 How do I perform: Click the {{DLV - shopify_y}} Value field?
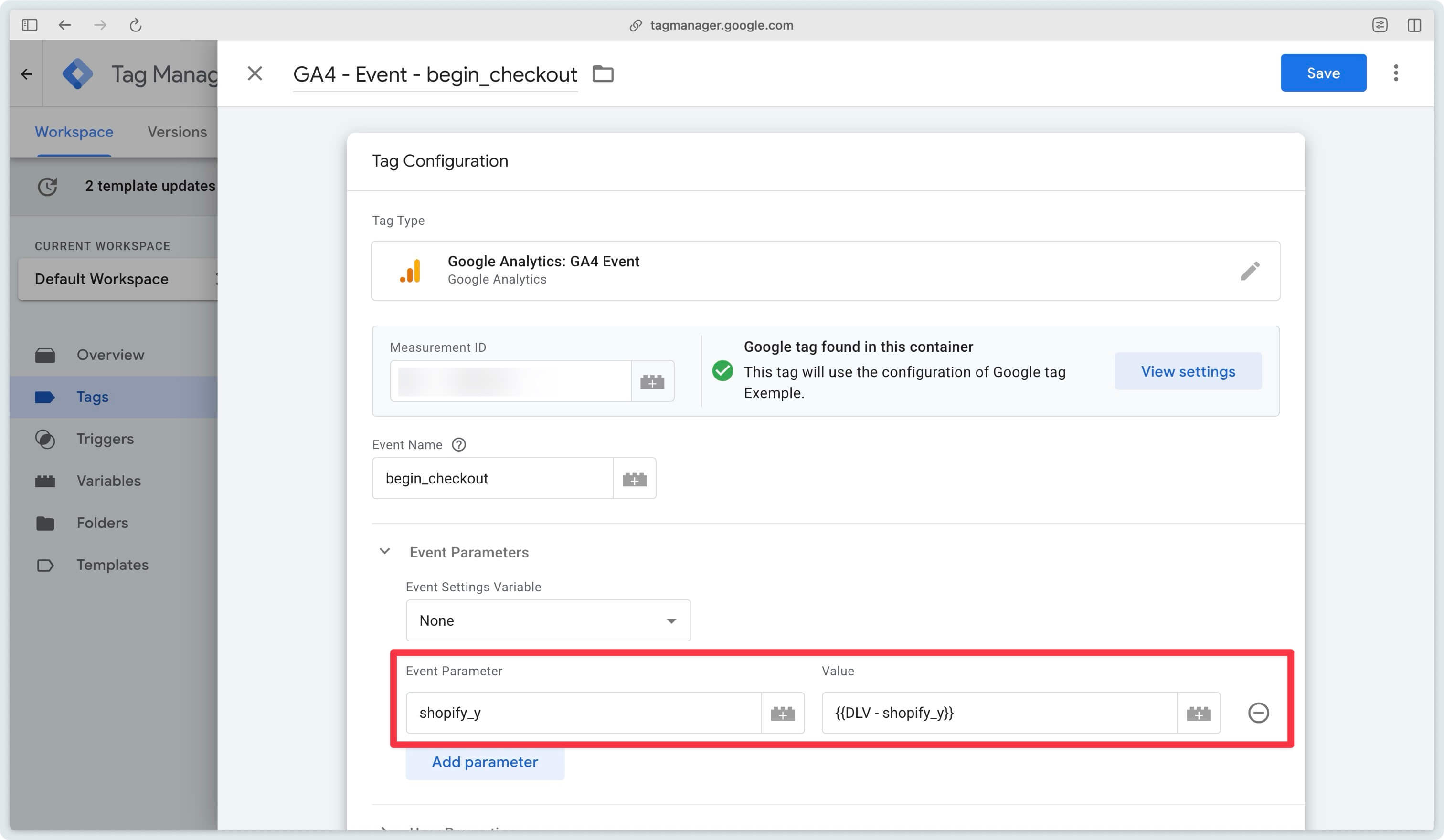(x=1000, y=714)
